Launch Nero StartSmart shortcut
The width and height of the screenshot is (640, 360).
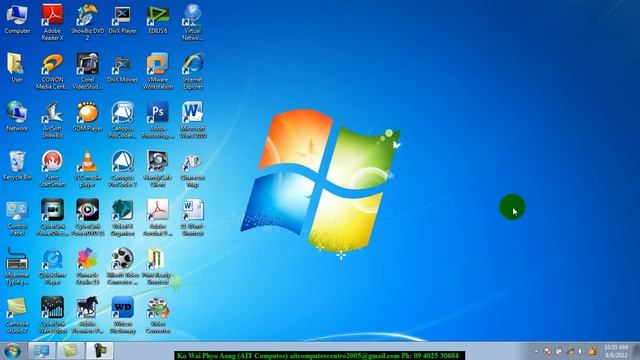point(52,169)
